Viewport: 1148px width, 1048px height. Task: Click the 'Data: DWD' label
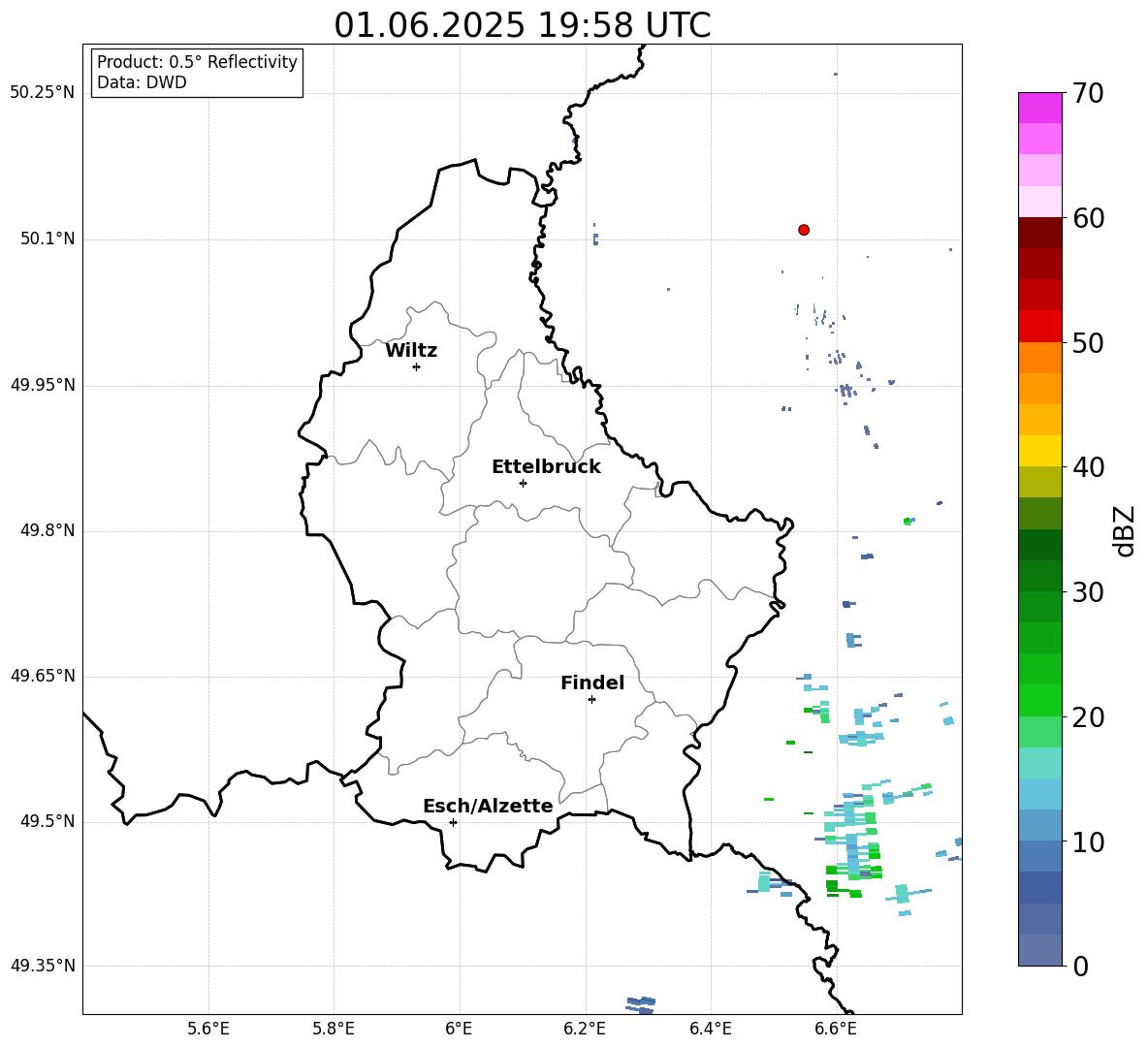(142, 82)
